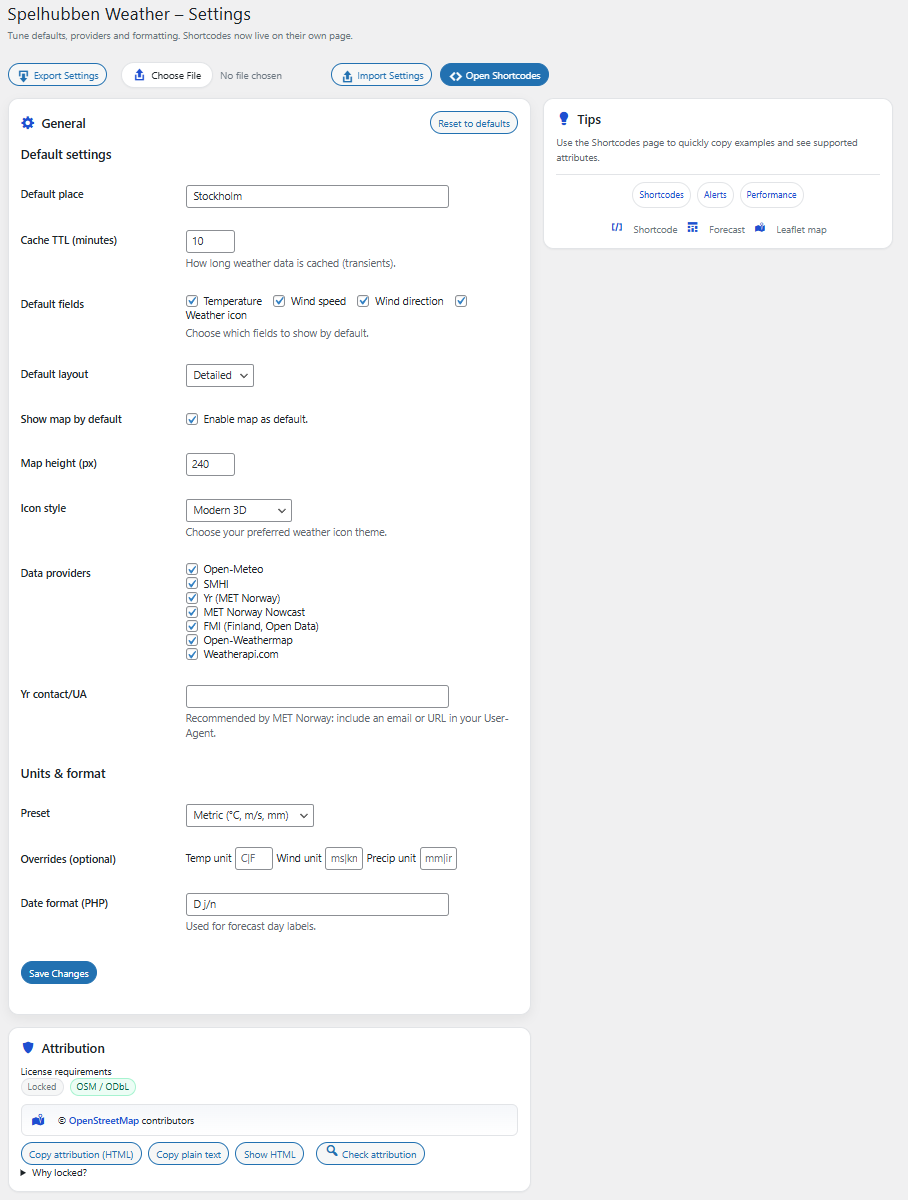
Task: Click the Forecast table icon
Action: (x=692, y=228)
